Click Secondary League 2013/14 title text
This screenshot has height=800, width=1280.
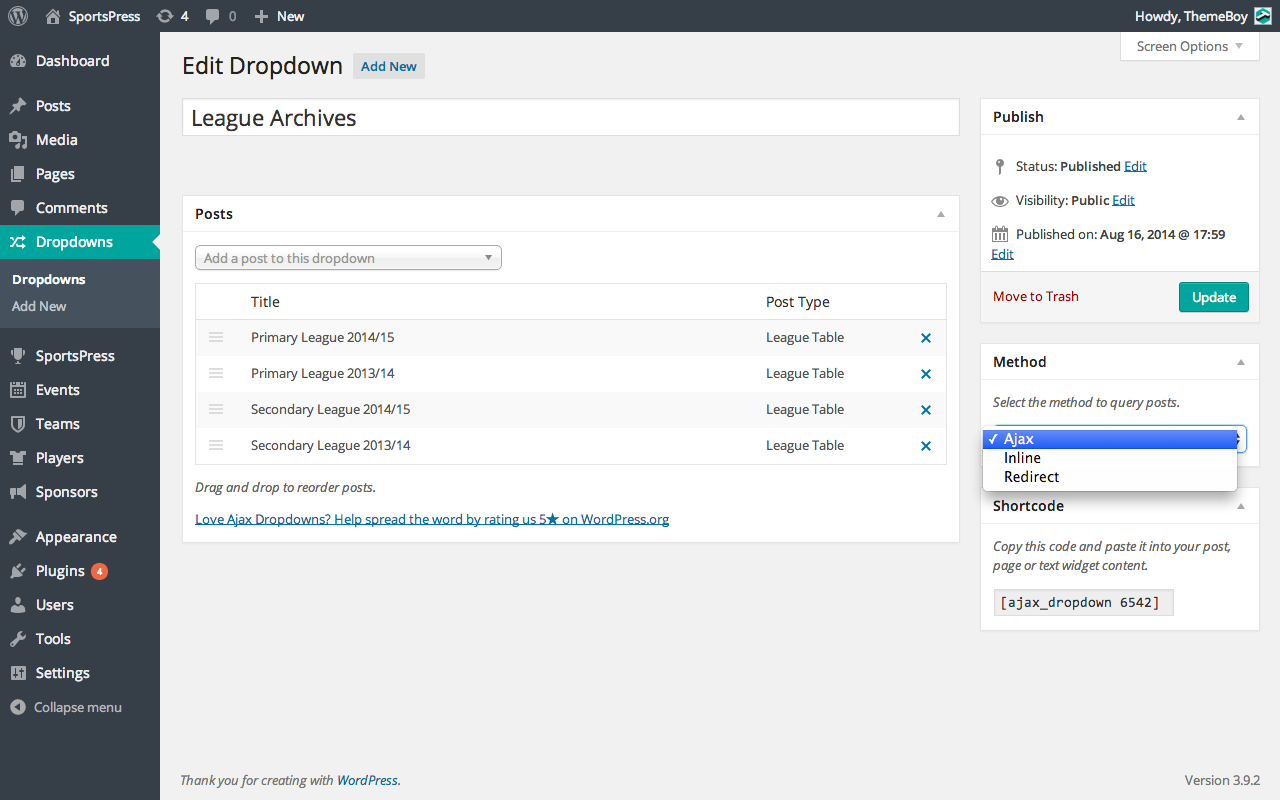click(x=330, y=445)
